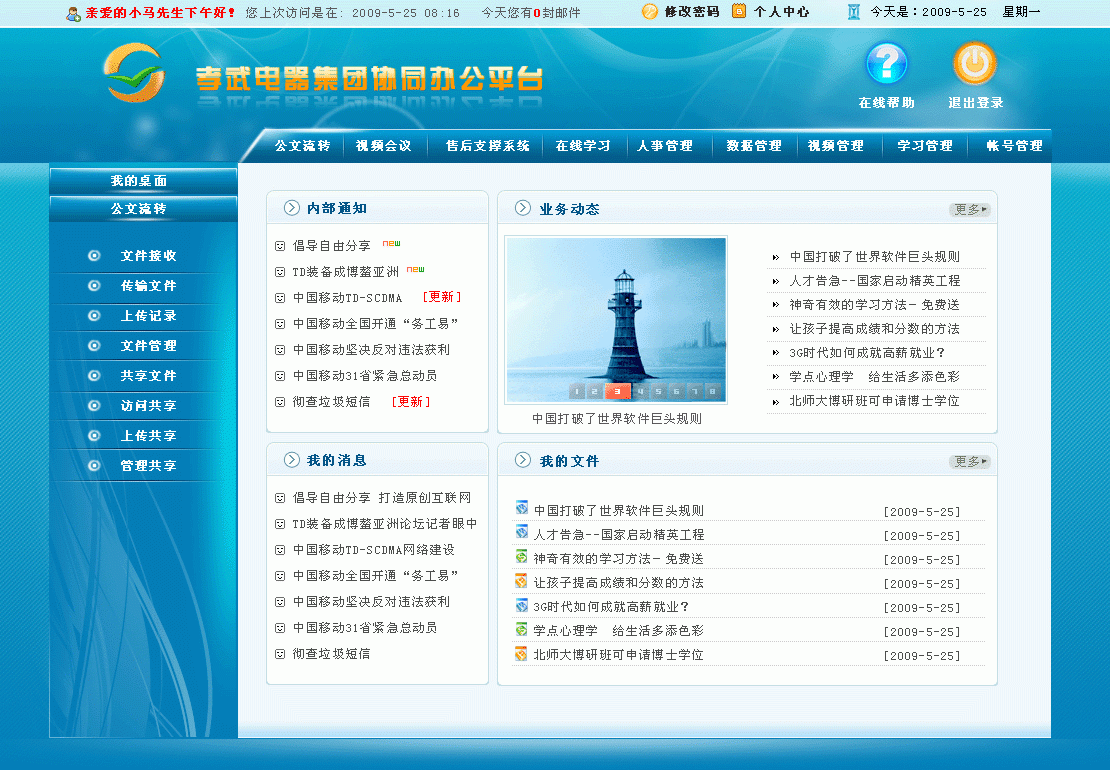Open 人才告急 news in 业务动态 list
The width and height of the screenshot is (1110, 770).
point(875,281)
